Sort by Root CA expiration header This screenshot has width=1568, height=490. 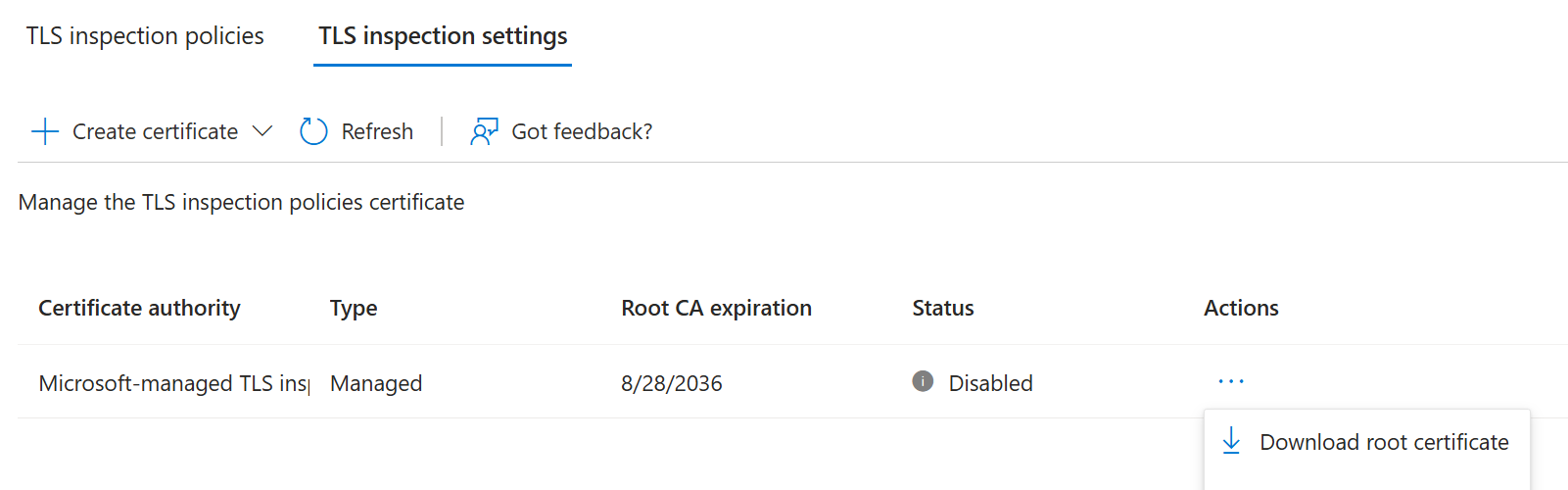point(716,308)
